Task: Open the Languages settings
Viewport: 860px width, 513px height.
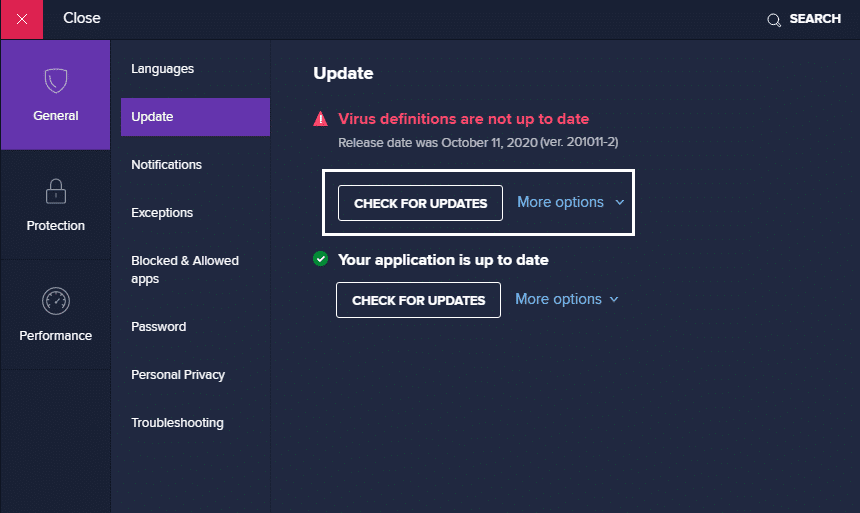Action: click(x=162, y=69)
